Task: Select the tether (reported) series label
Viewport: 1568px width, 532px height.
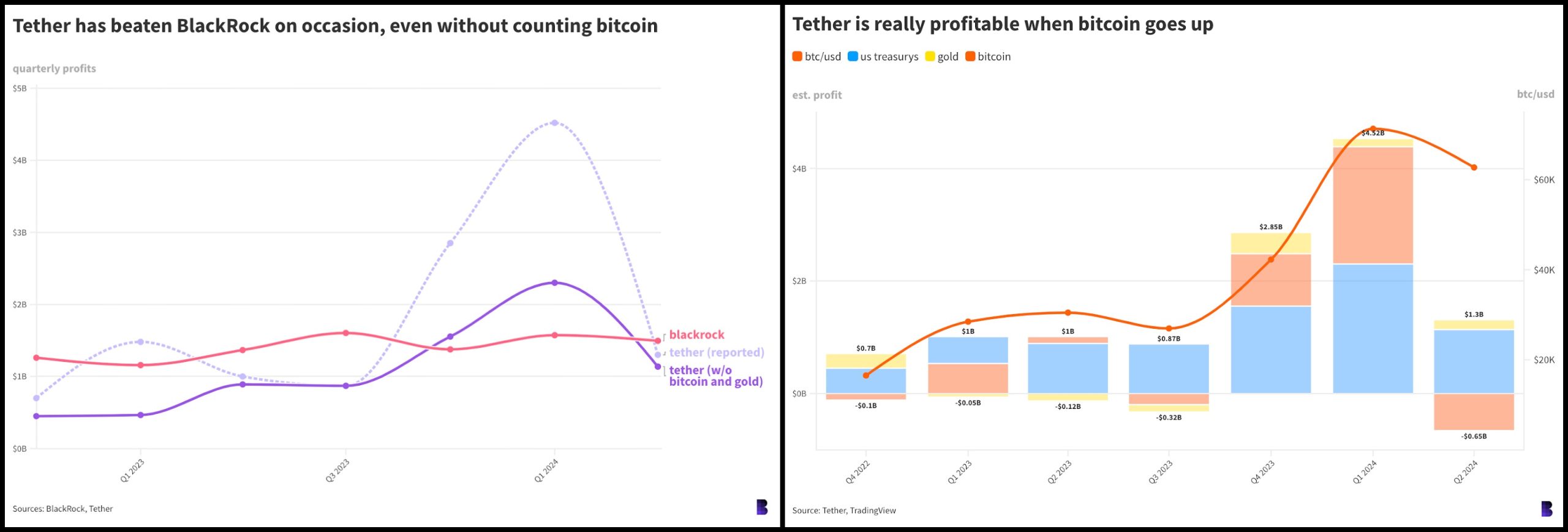Action: (716, 352)
